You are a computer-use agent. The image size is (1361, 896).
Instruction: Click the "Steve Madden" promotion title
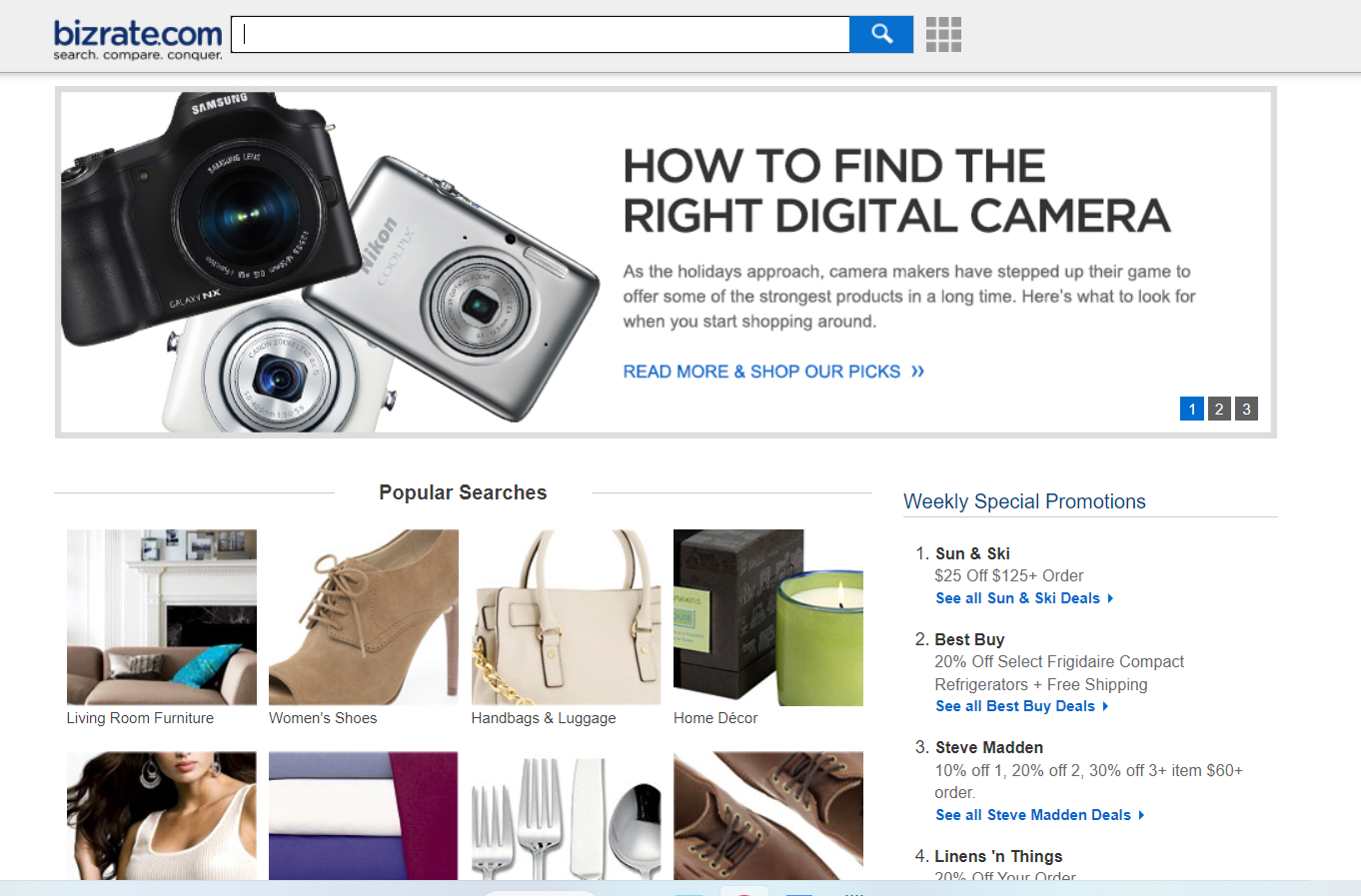(989, 747)
